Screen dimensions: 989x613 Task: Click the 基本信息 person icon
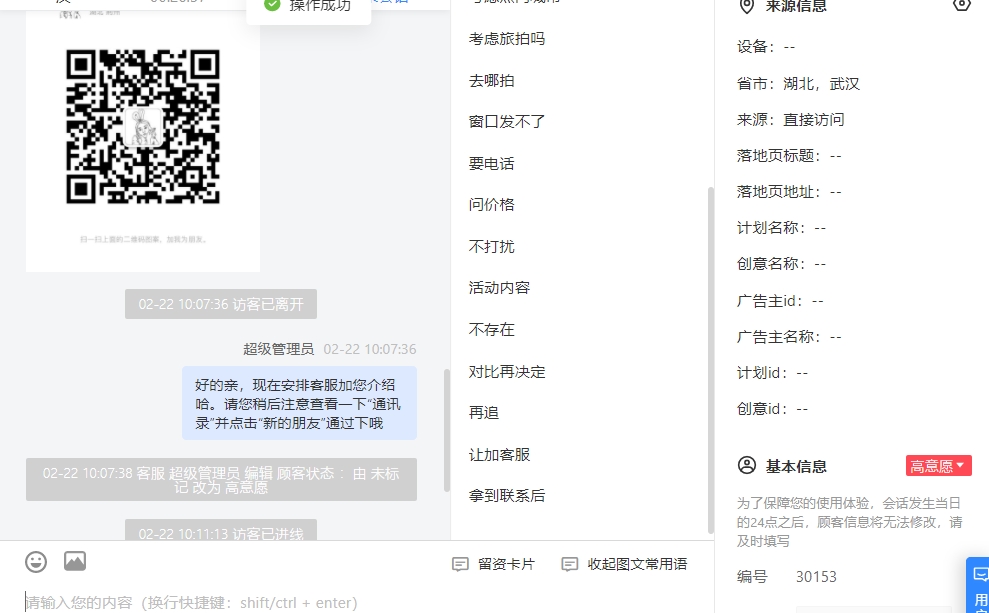[x=747, y=465]
